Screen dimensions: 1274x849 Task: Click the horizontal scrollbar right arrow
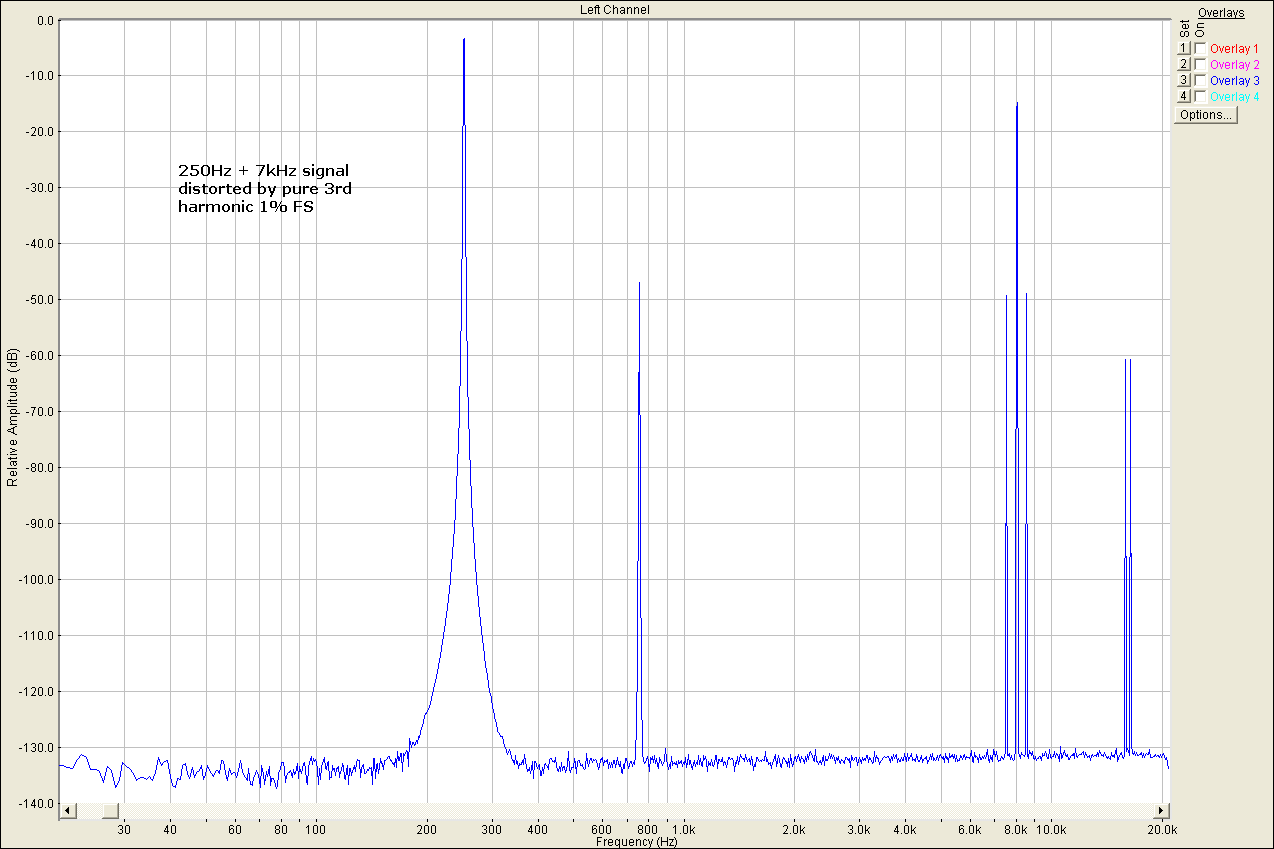coord(1161,810)
